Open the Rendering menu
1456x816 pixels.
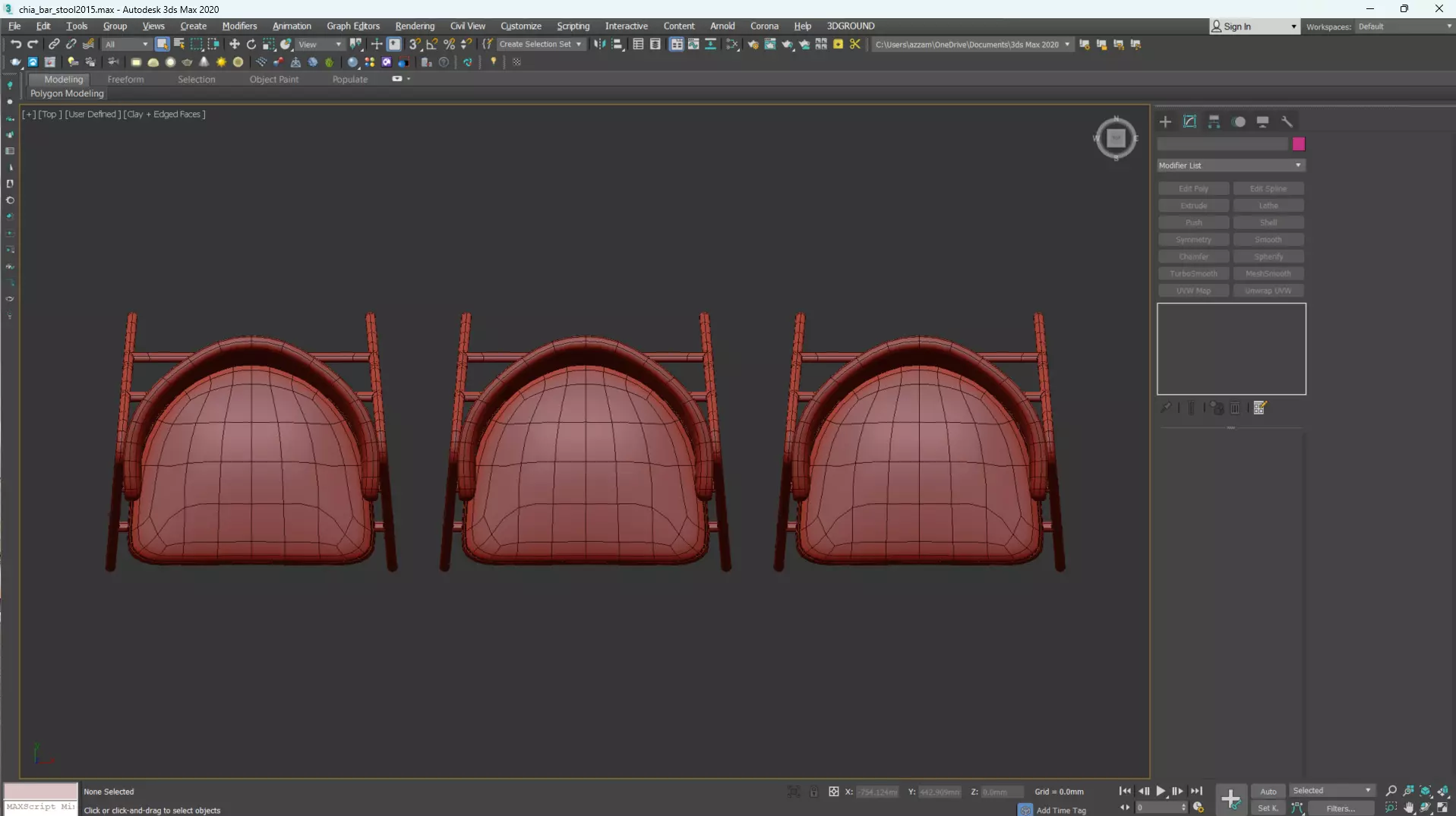coord(415,26)
